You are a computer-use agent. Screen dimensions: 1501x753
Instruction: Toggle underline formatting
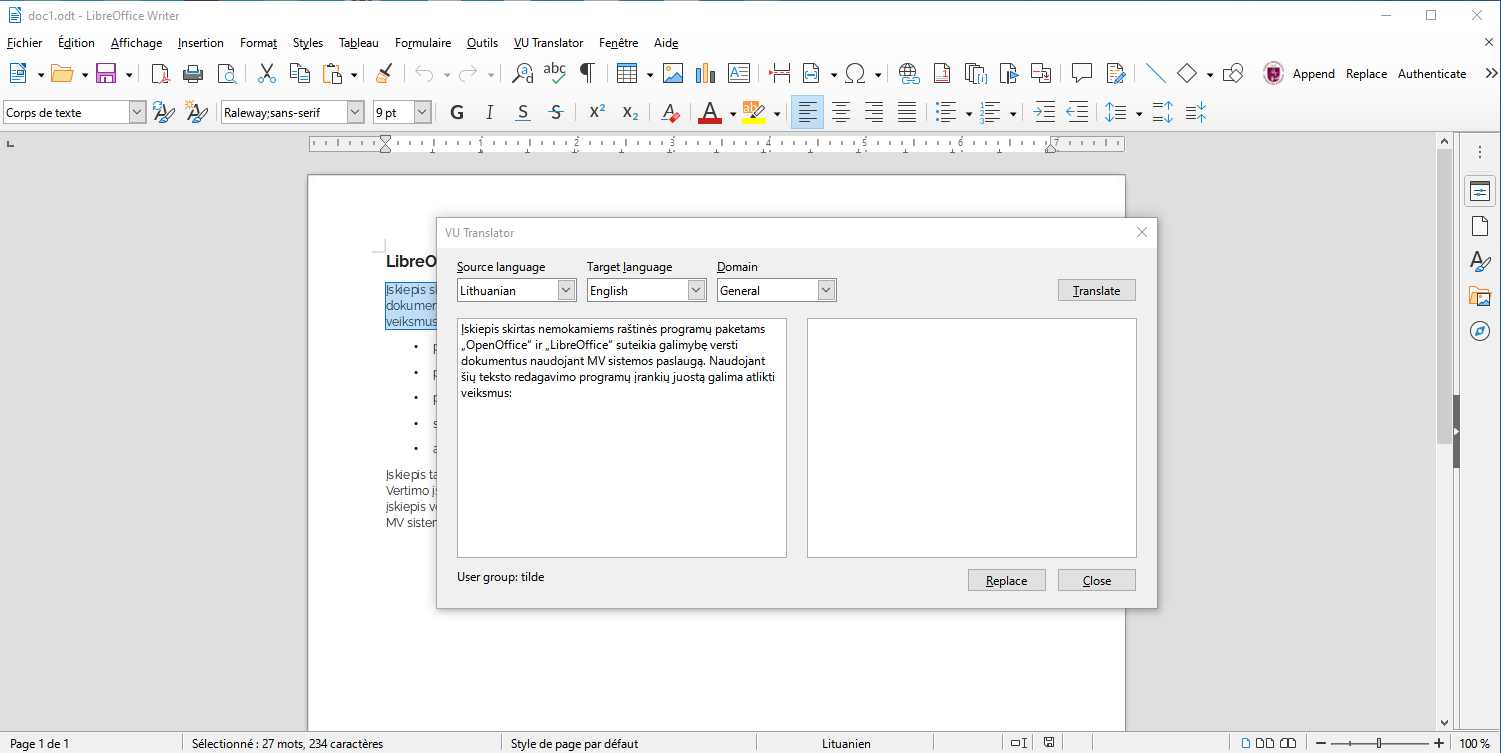click(523, 113)
